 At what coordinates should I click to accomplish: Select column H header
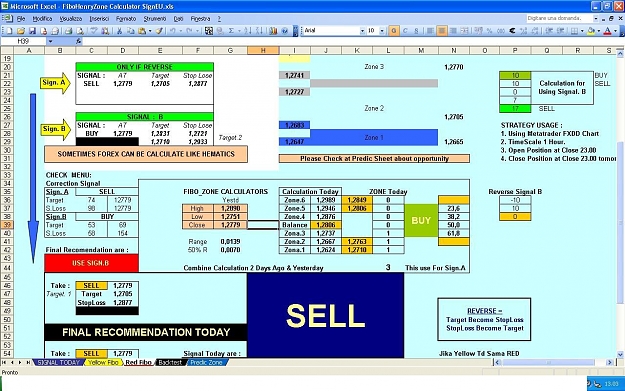click(263, 51)
